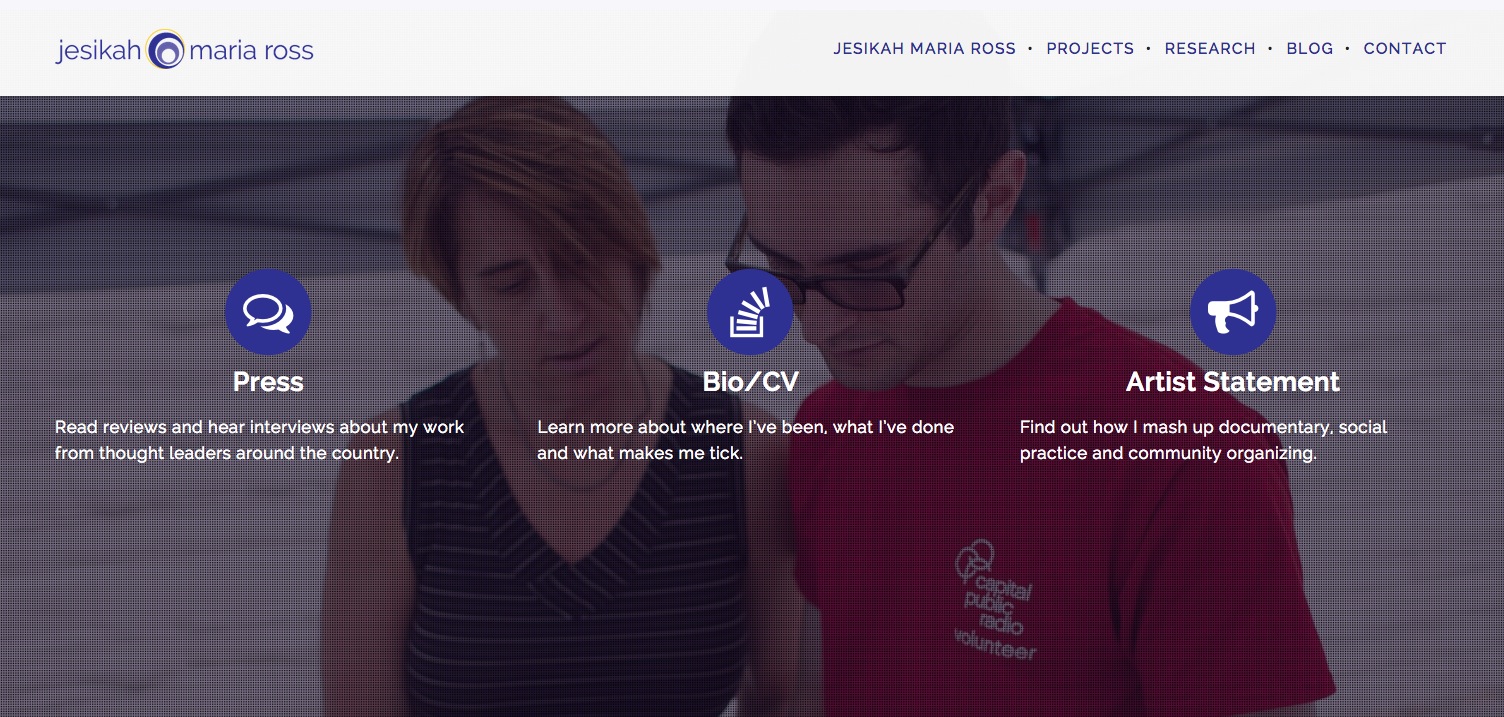The image size is (1504, 717).
Task: Open the Bio/CV stacked papers icon
Action: (x=750, y=312)
